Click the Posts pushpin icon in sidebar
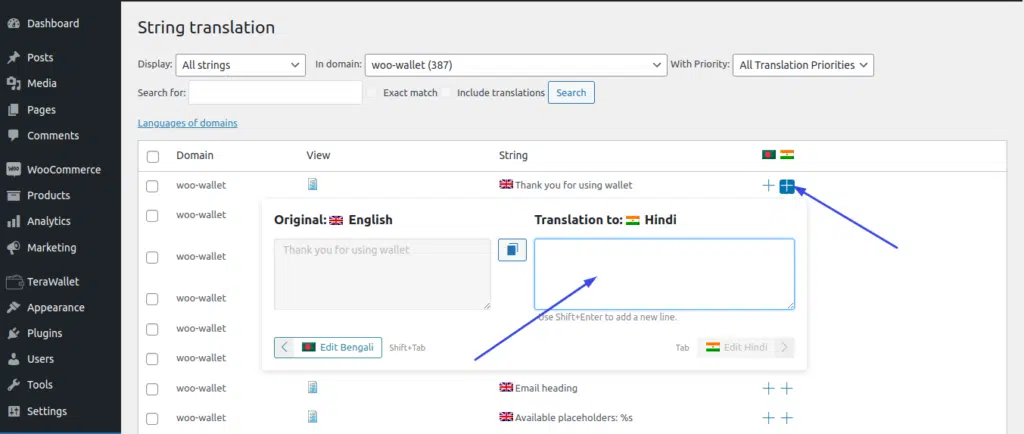 point(13,57)
